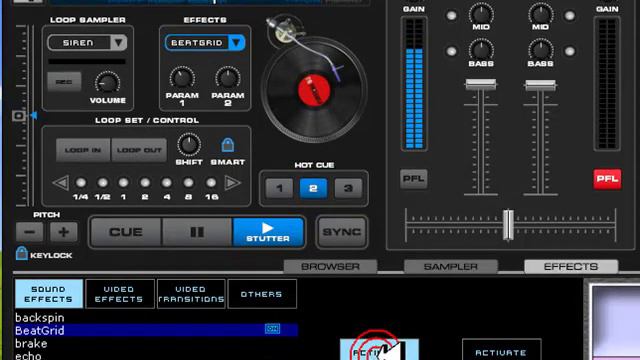
Task: Click the pause button
Action: pos(197,232)
